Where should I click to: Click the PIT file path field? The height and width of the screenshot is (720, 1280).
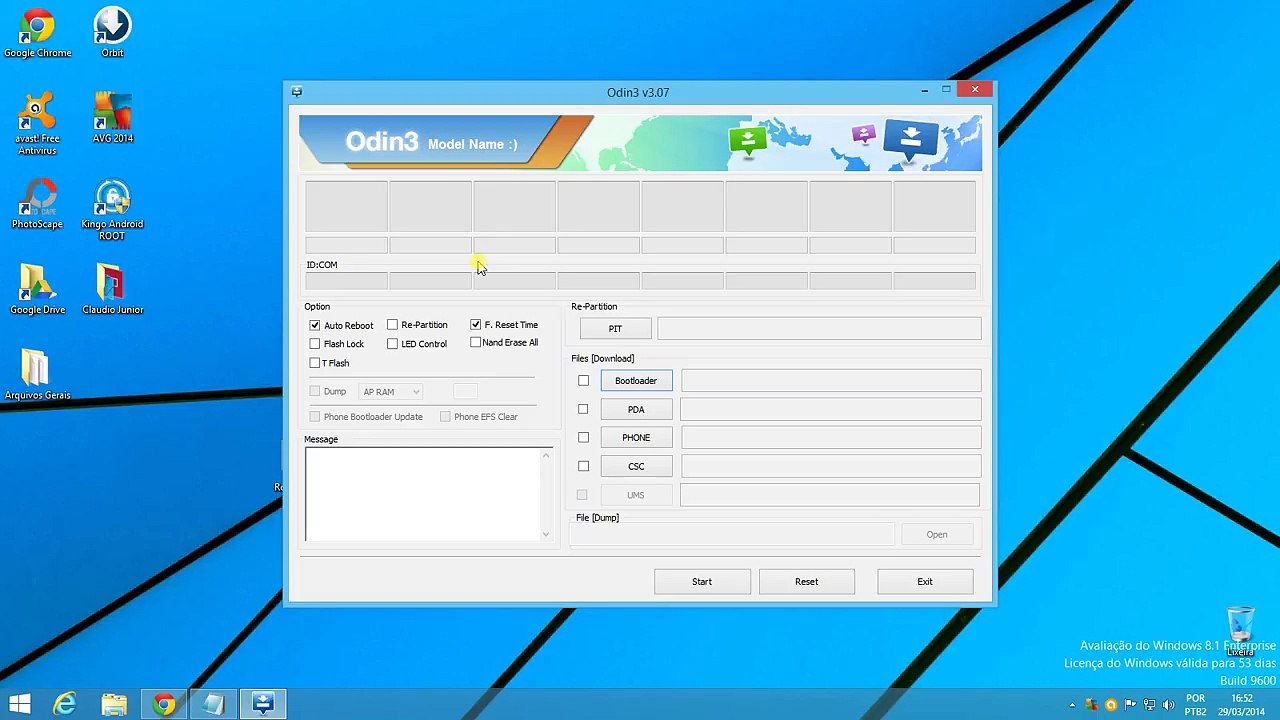tap(819, 328)
